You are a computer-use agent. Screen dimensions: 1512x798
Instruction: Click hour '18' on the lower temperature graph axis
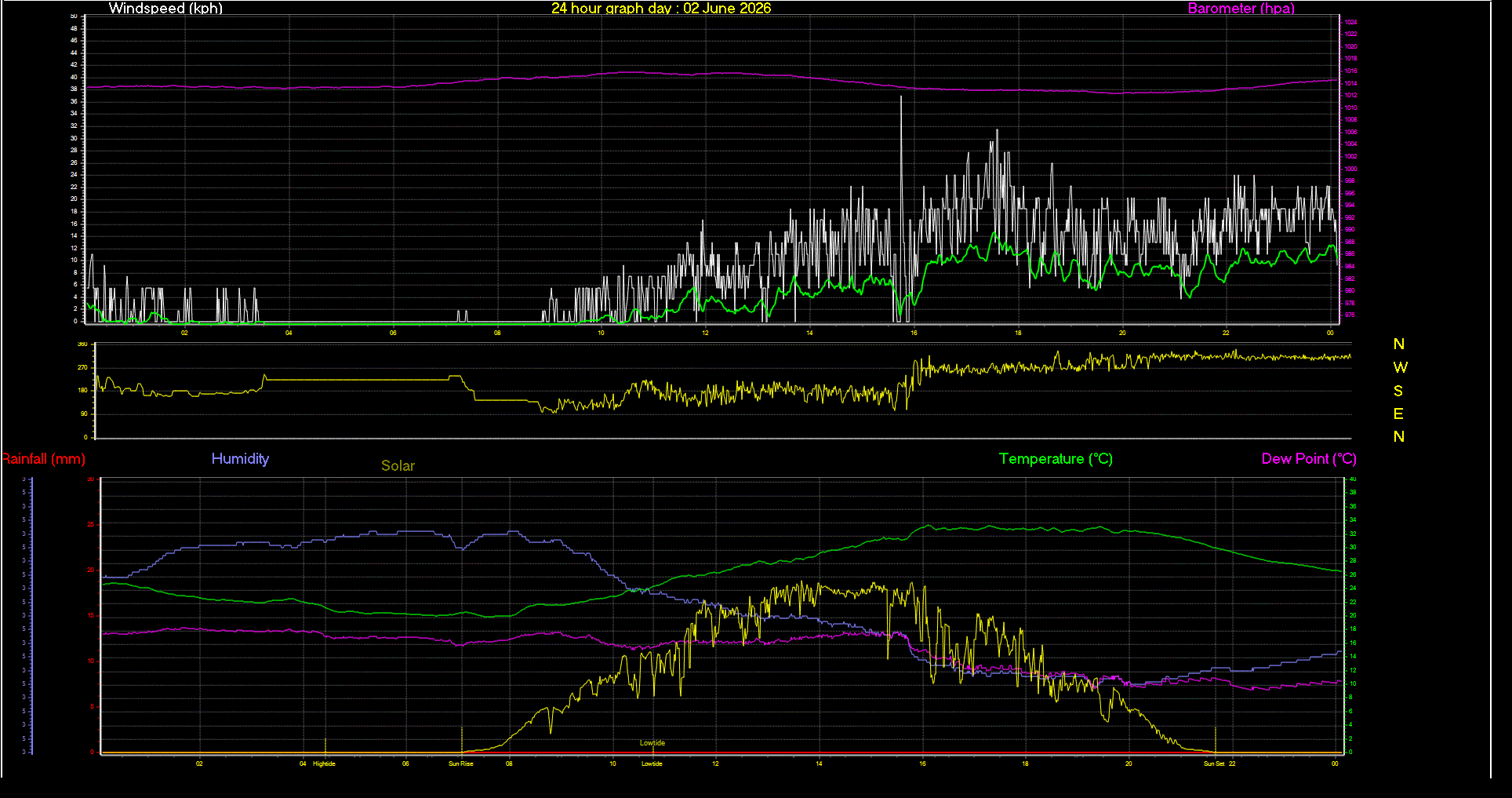point(1025,763)
